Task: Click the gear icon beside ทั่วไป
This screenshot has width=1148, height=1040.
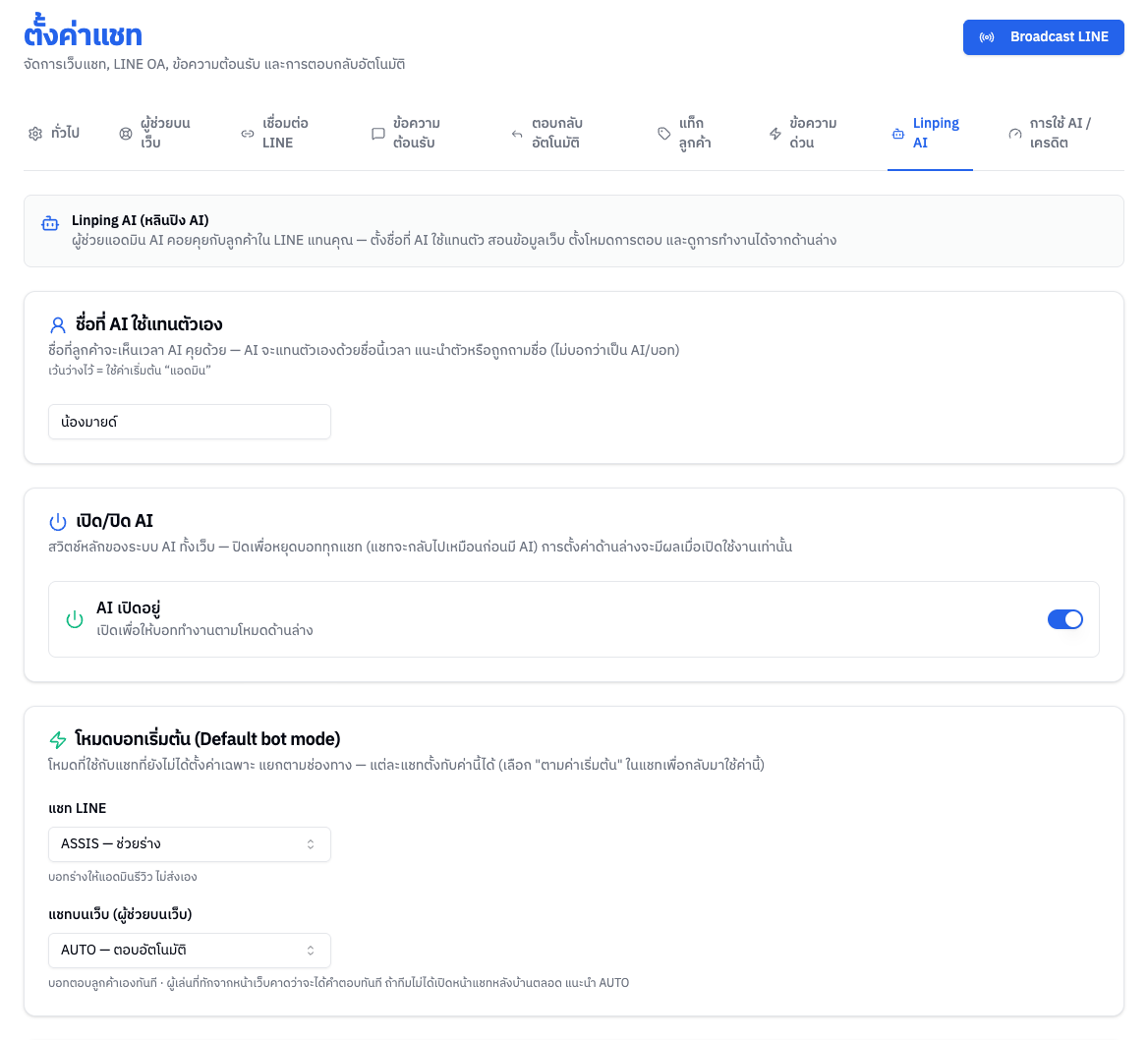Action: pyautogui.click(x=35, y=134)
